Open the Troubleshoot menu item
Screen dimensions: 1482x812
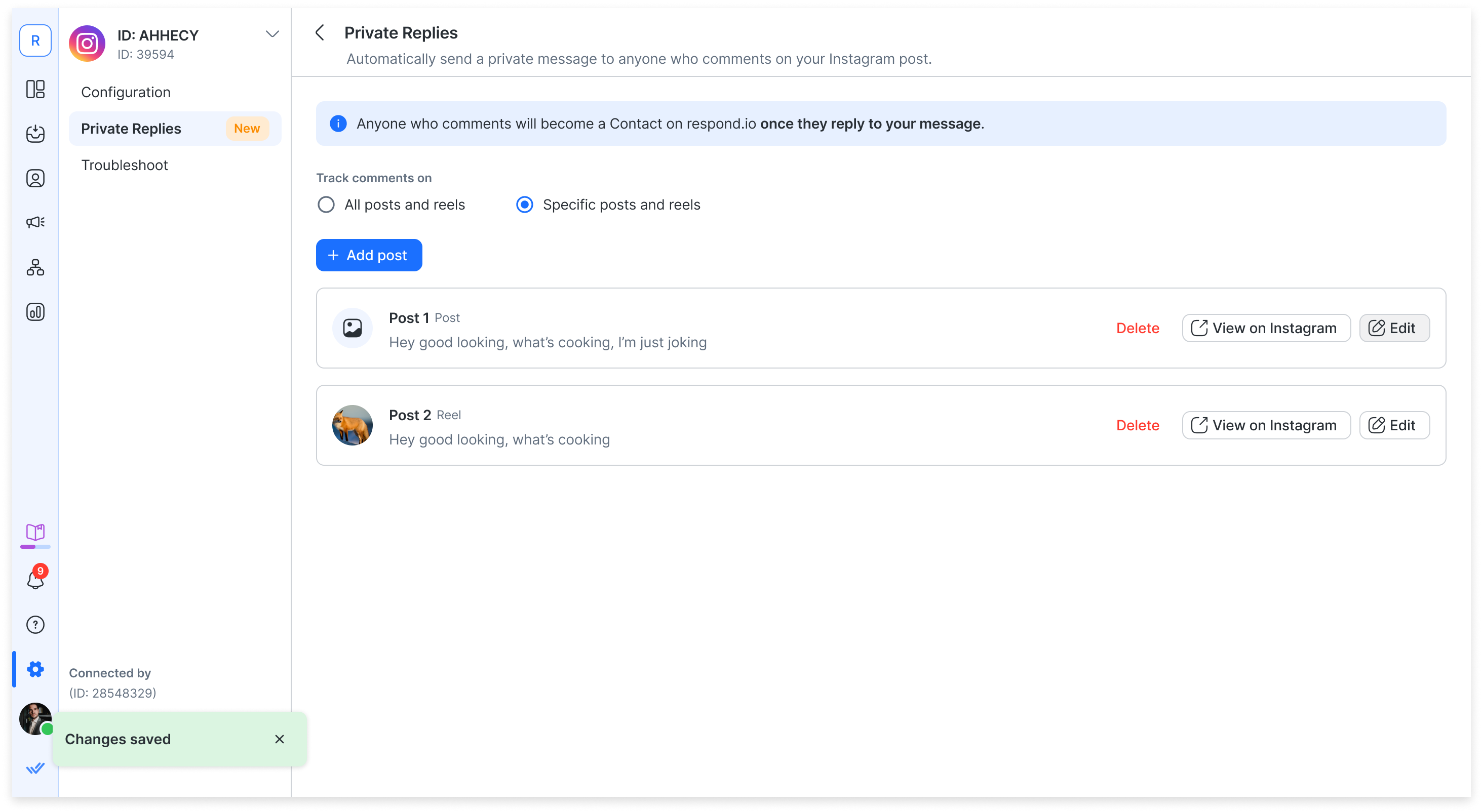(x=124, y=165)
